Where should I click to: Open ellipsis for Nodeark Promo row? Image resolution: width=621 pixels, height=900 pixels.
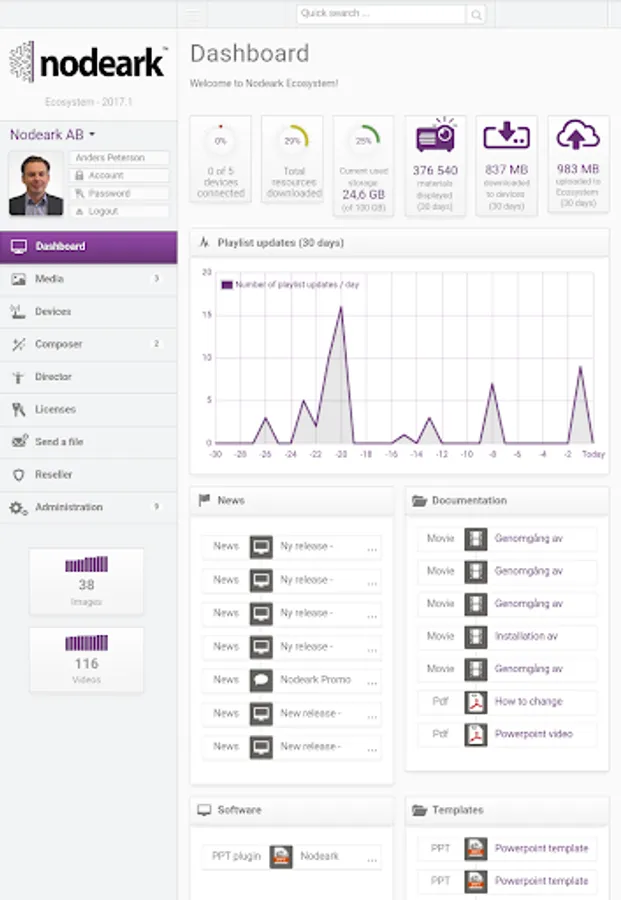(x=372, y=682)
